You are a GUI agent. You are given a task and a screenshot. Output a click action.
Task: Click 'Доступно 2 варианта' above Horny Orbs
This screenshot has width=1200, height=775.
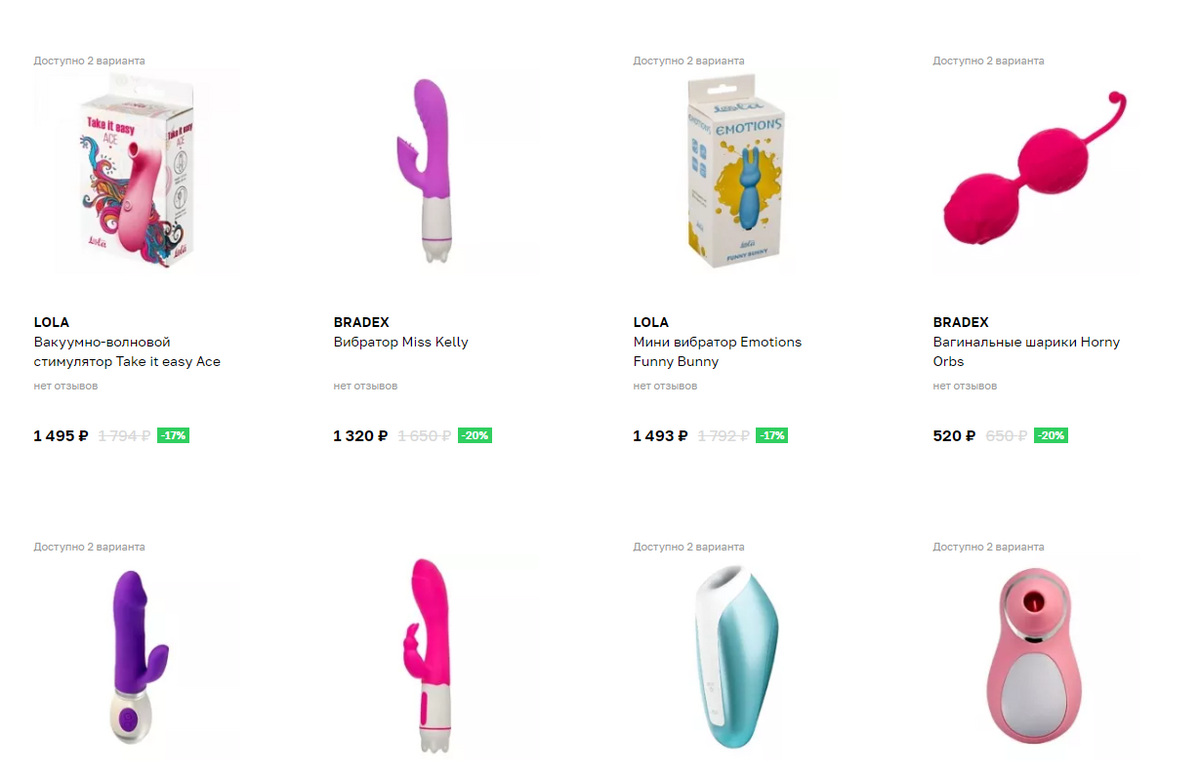(989, 61)
